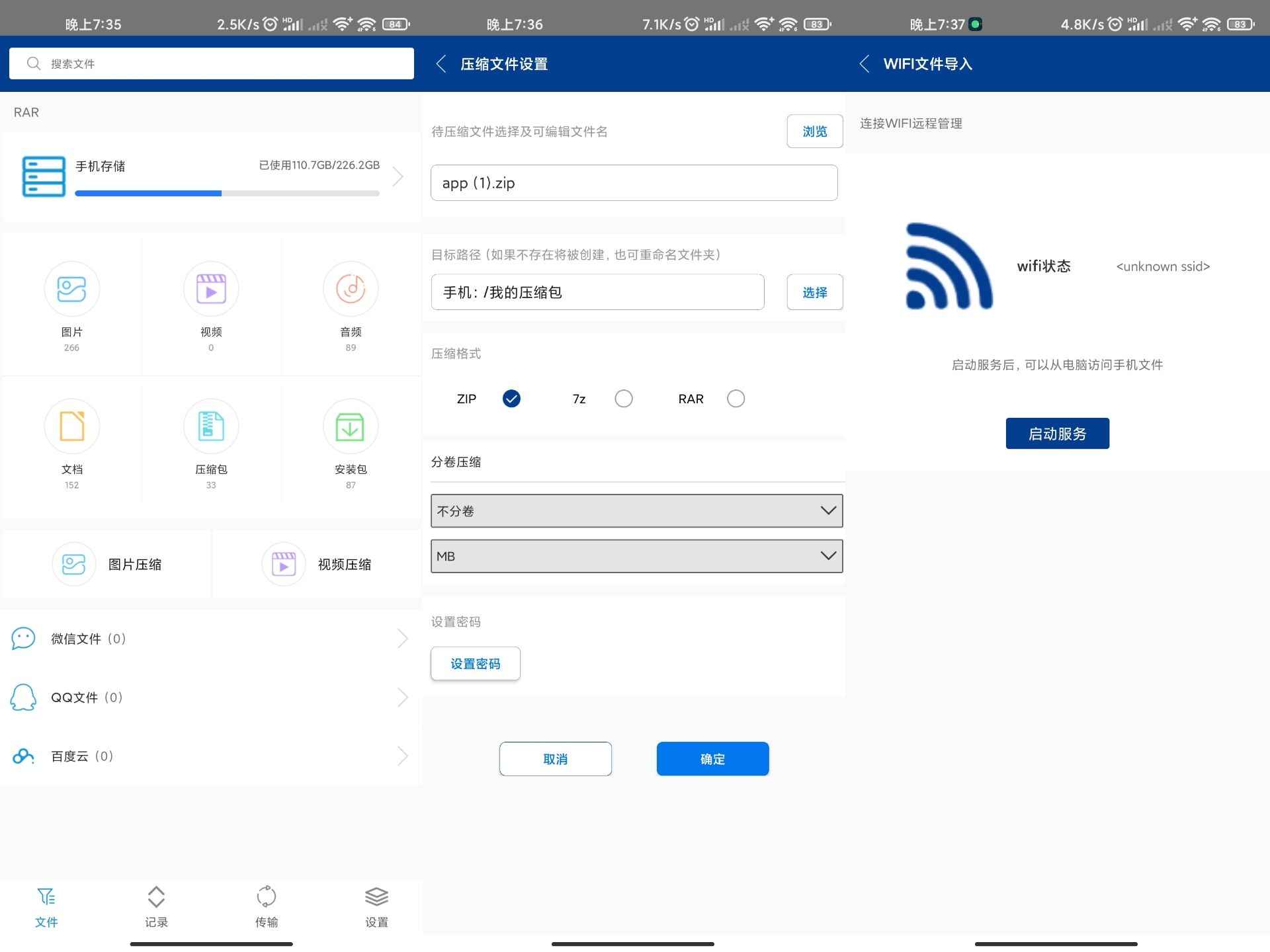Open the 安装包 install packages icon
Screen dimensions: 1270x952
[x=351, y=426]
